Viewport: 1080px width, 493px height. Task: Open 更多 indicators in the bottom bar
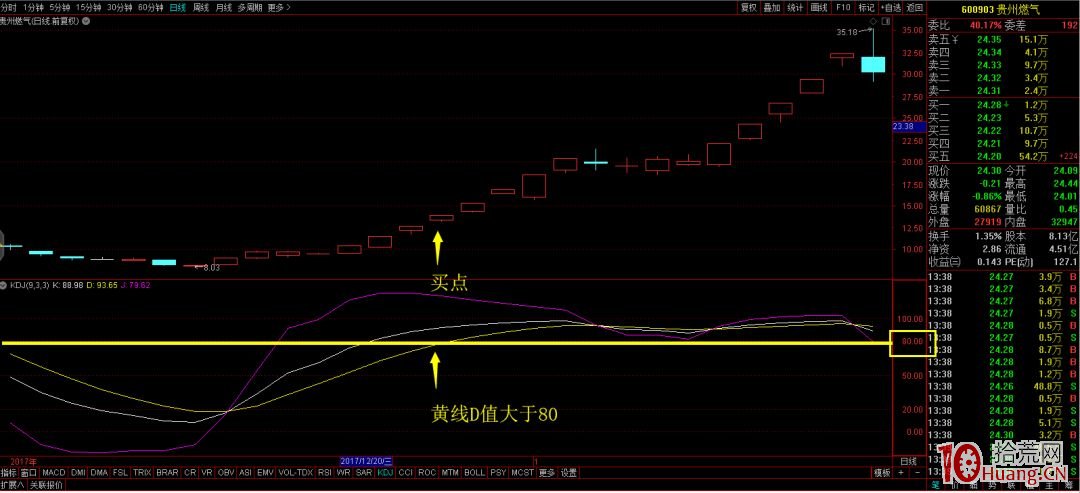tap(547, 473)
